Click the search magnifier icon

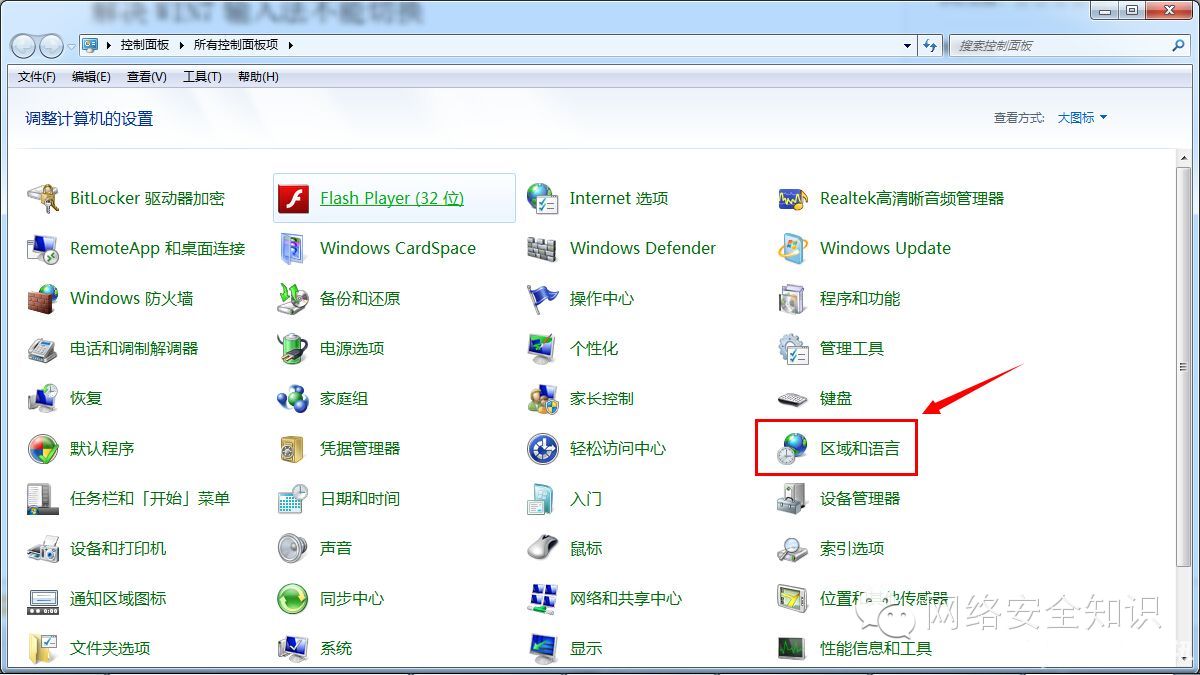(1178, 46)
